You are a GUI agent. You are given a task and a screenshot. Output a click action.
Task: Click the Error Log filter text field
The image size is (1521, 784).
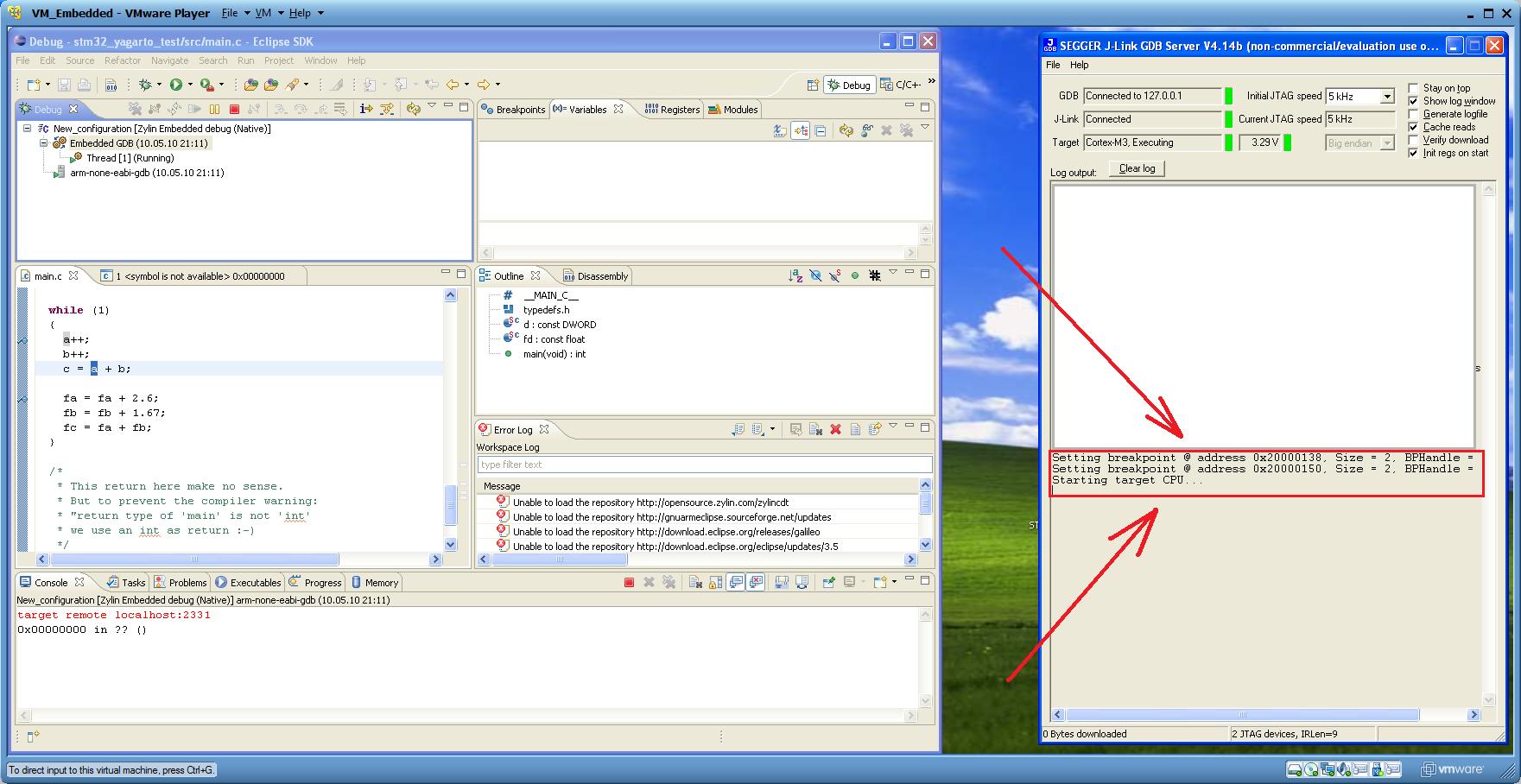pos(705,465)
